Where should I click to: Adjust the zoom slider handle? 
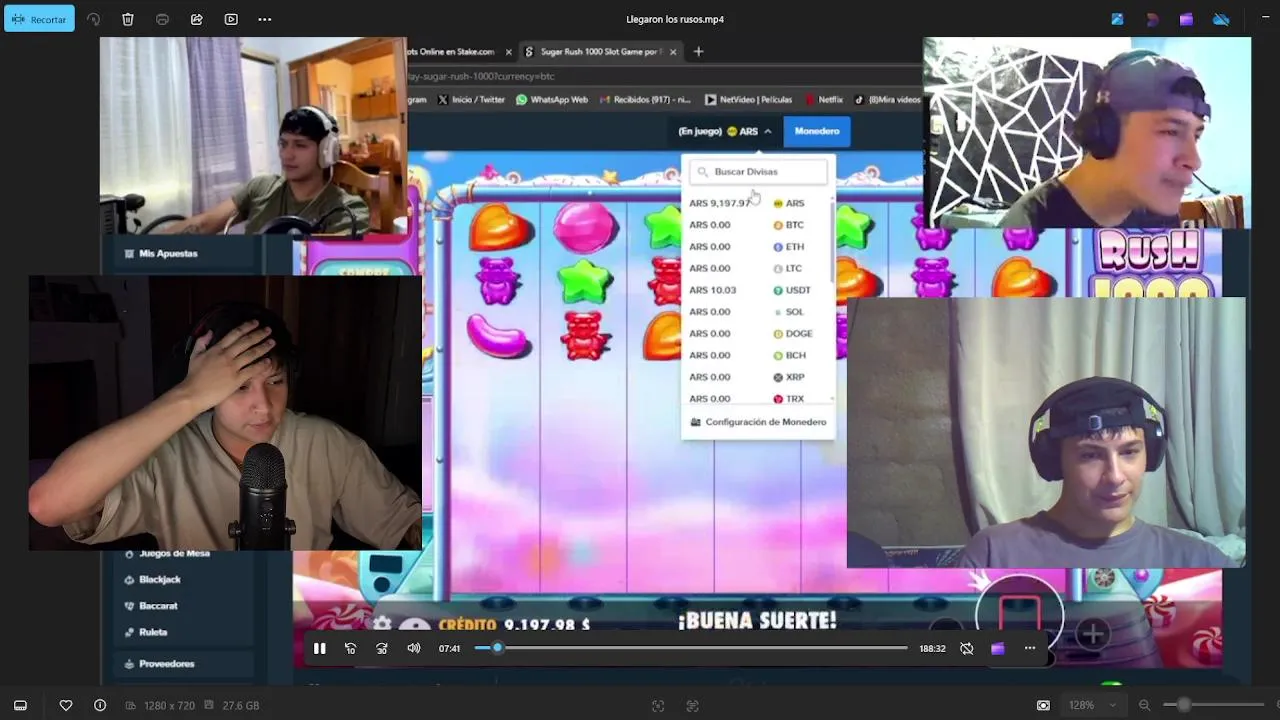point(1184,705)
